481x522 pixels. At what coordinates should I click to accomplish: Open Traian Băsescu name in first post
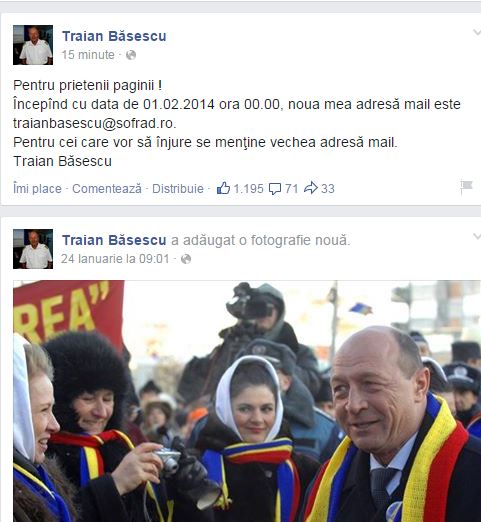tap(114, 36)
